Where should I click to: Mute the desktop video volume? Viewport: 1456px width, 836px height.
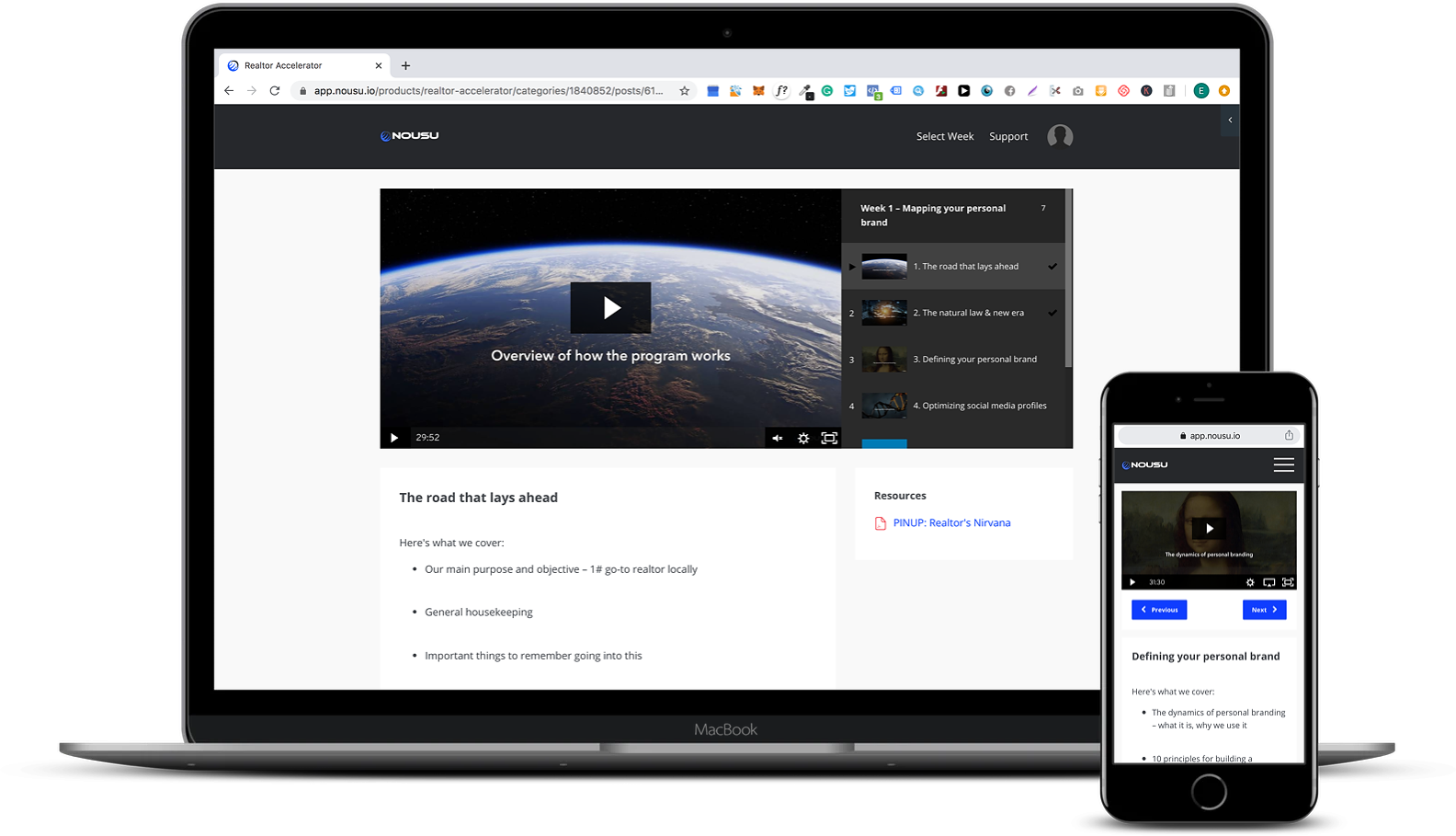click(x=778, y=439)
